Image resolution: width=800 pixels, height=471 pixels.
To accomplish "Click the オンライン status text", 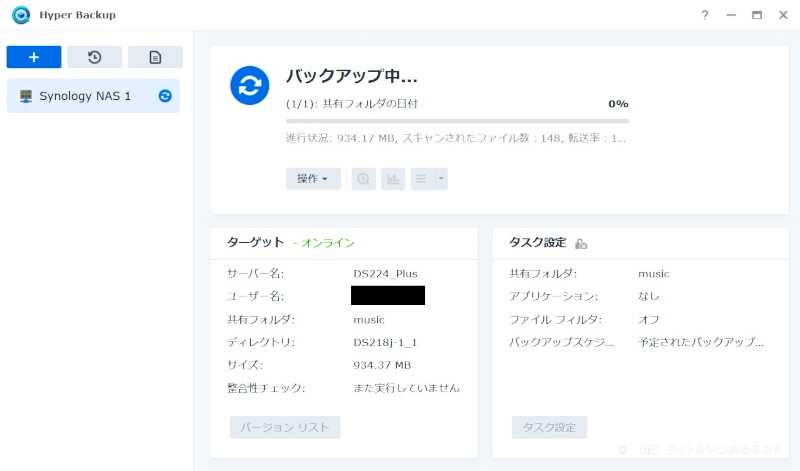I will point(328,243).
